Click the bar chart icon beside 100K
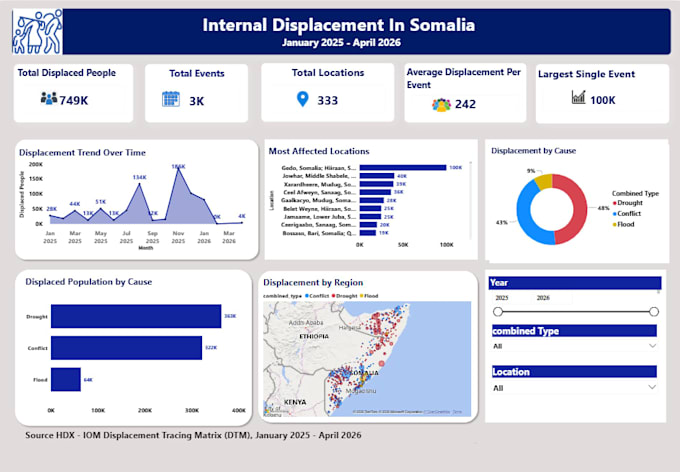The image size is (680, 472). click(x=579, y=97)
